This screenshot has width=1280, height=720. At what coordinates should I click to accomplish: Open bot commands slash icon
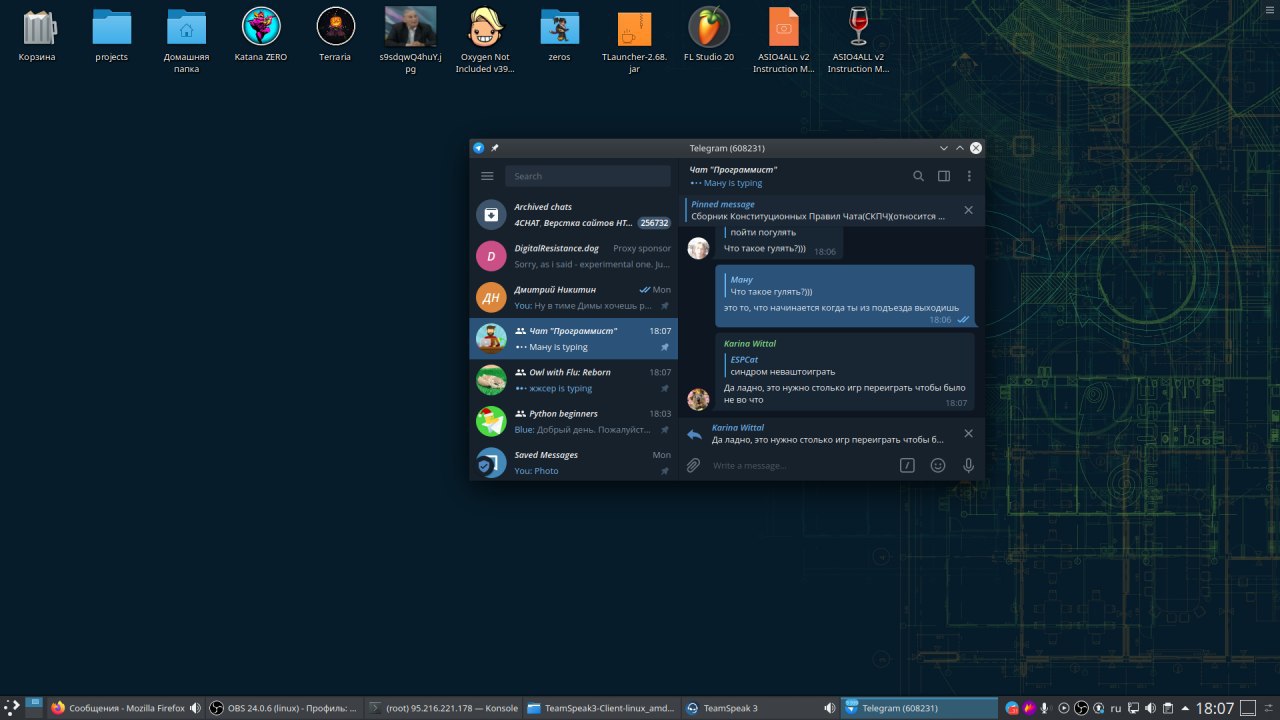[907, 465]
